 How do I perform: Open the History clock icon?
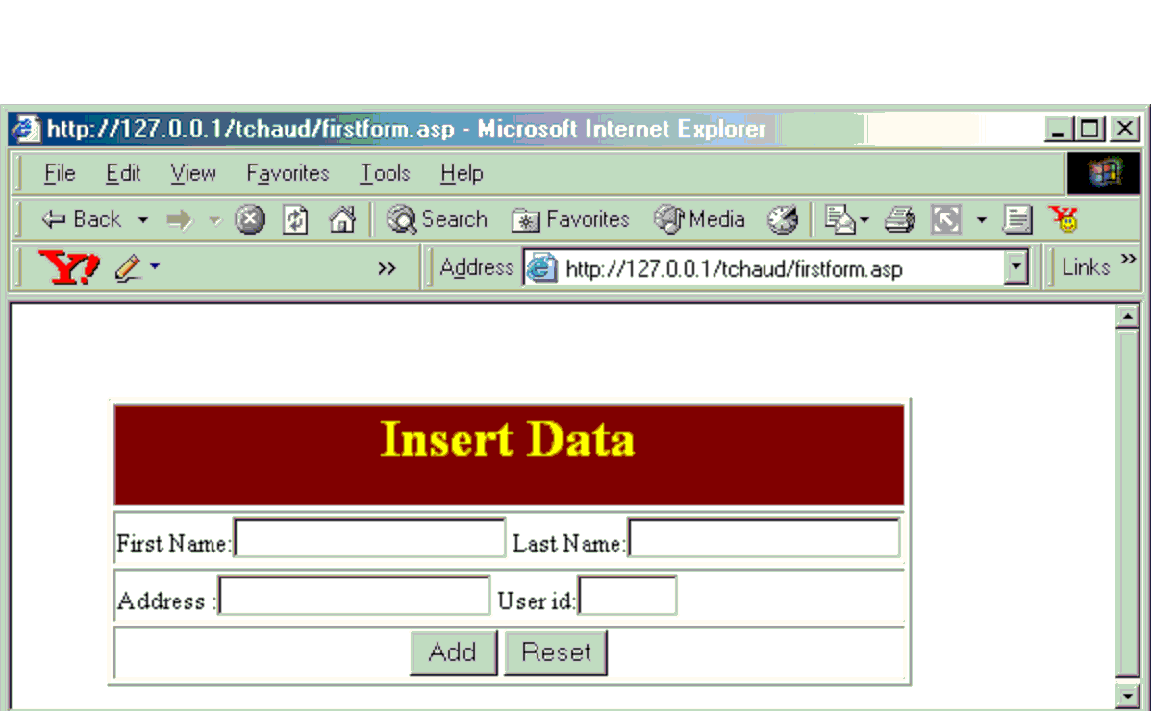click(782, 220)
